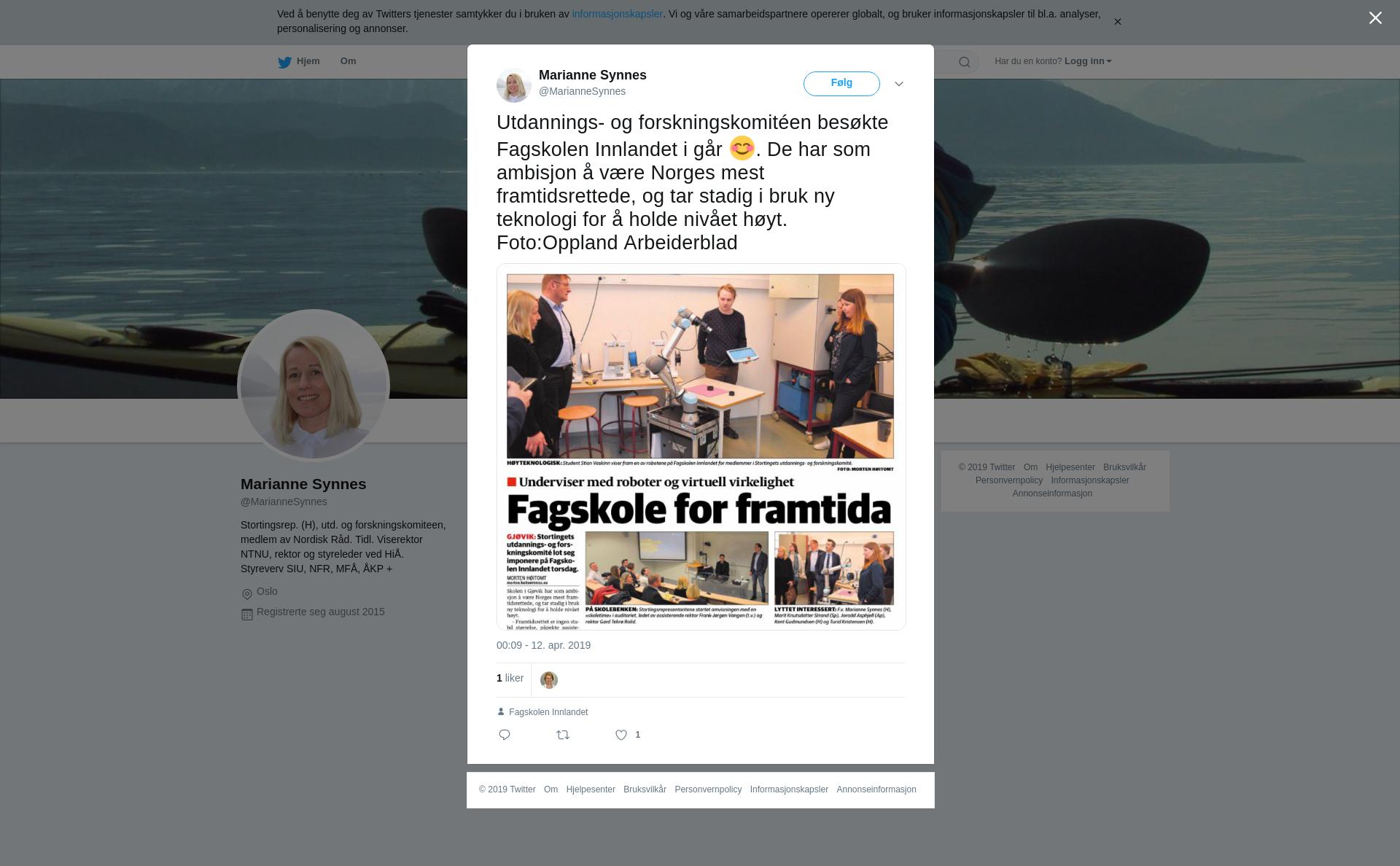Viewport: 1400px width, 866px height.
Task: Open @MarianneSynnes handle in tweet header
Action: pos(582,91)
